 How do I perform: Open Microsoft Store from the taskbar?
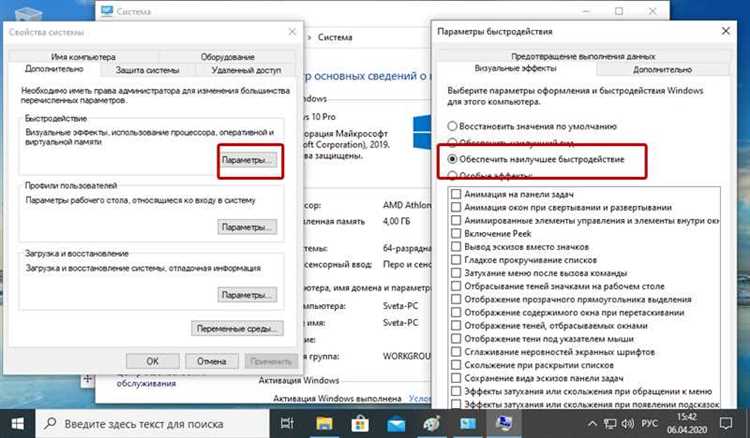pos(364,422)
